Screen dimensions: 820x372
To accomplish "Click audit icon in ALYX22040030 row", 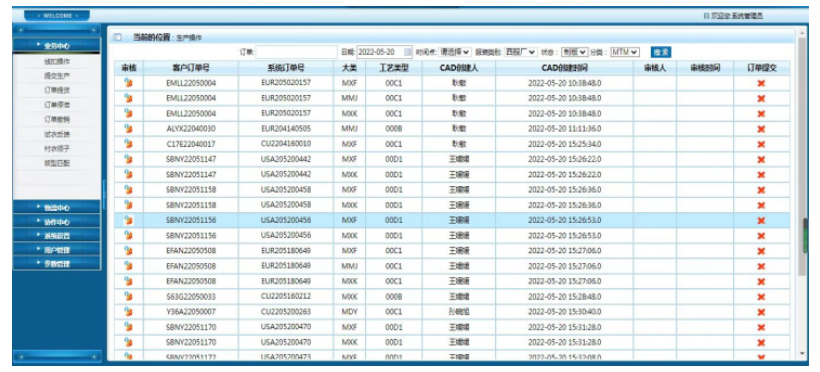I will (128, 128).
